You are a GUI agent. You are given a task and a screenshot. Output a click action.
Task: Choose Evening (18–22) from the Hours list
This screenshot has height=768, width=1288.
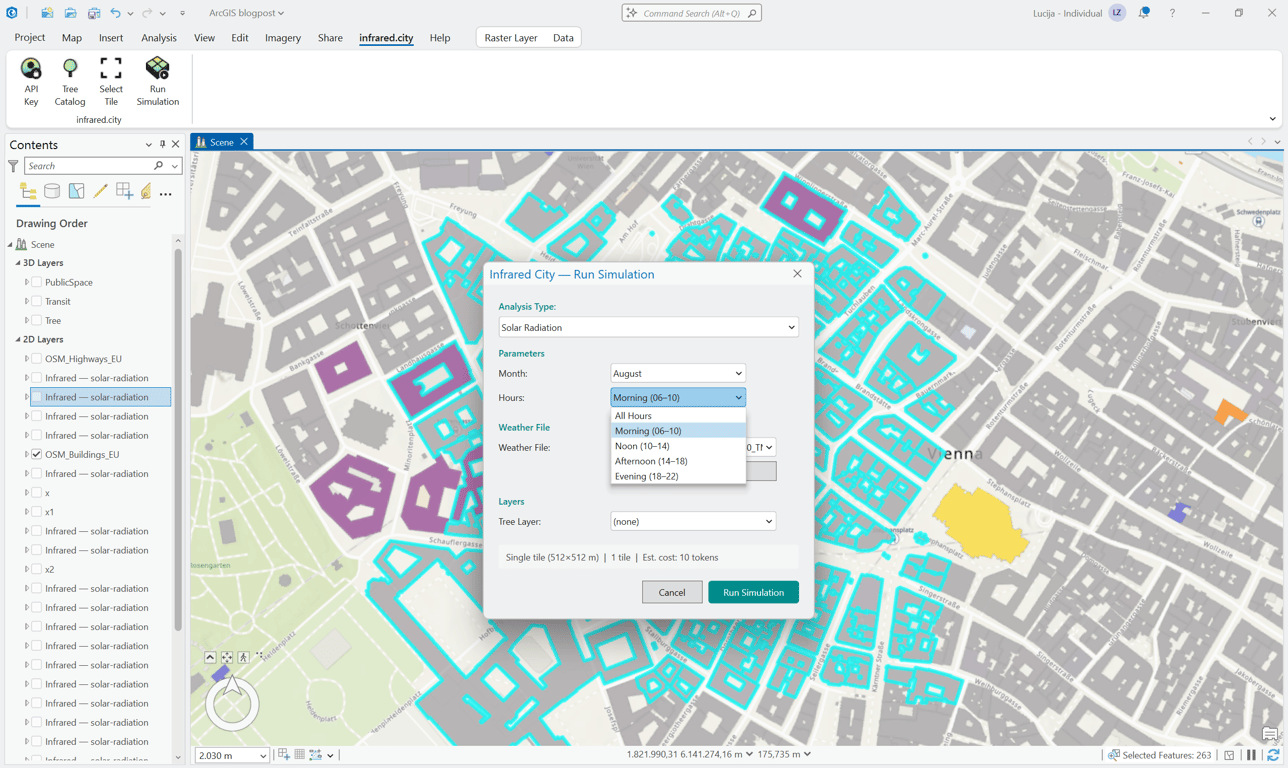678,476
